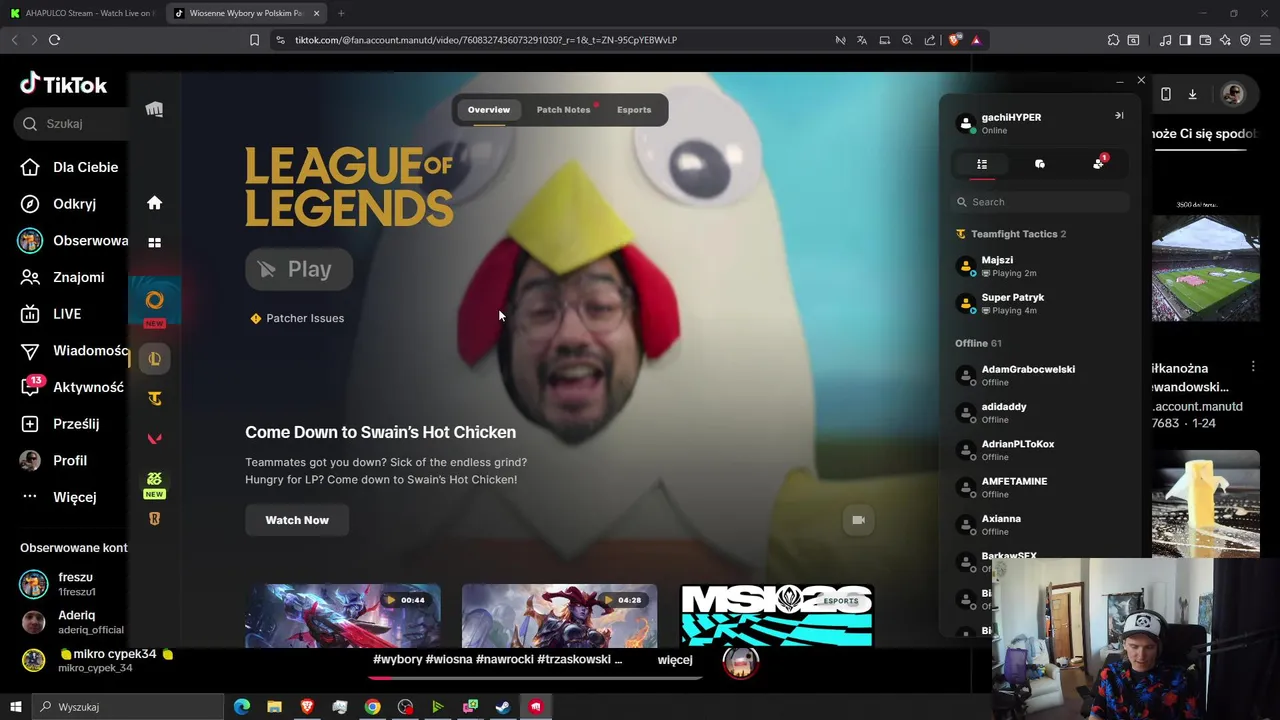Select the League of Legends game icon
The height and width of the screenshot is (720, 1280).
click(x=154, y=359)
